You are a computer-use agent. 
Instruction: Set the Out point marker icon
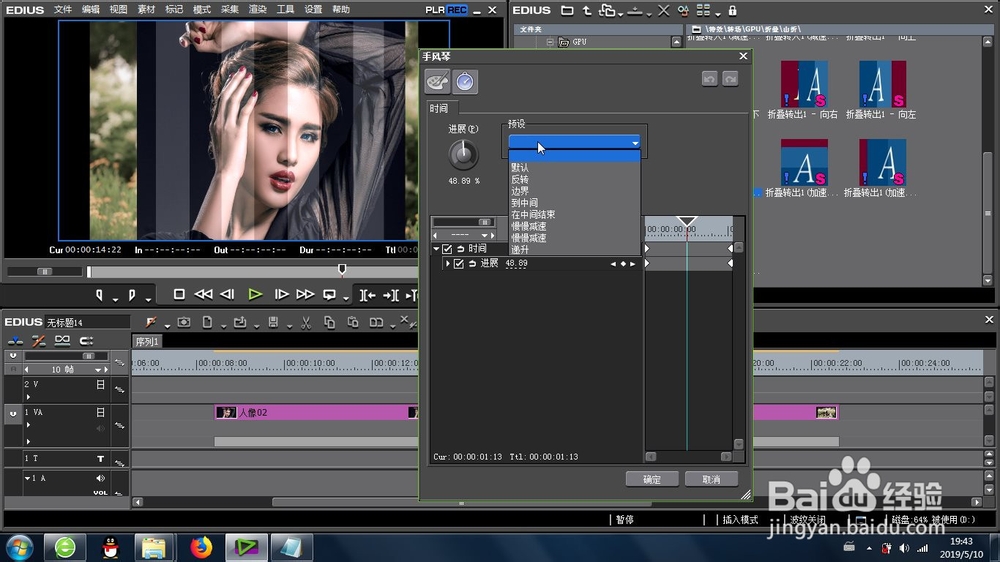coord(132,295)
